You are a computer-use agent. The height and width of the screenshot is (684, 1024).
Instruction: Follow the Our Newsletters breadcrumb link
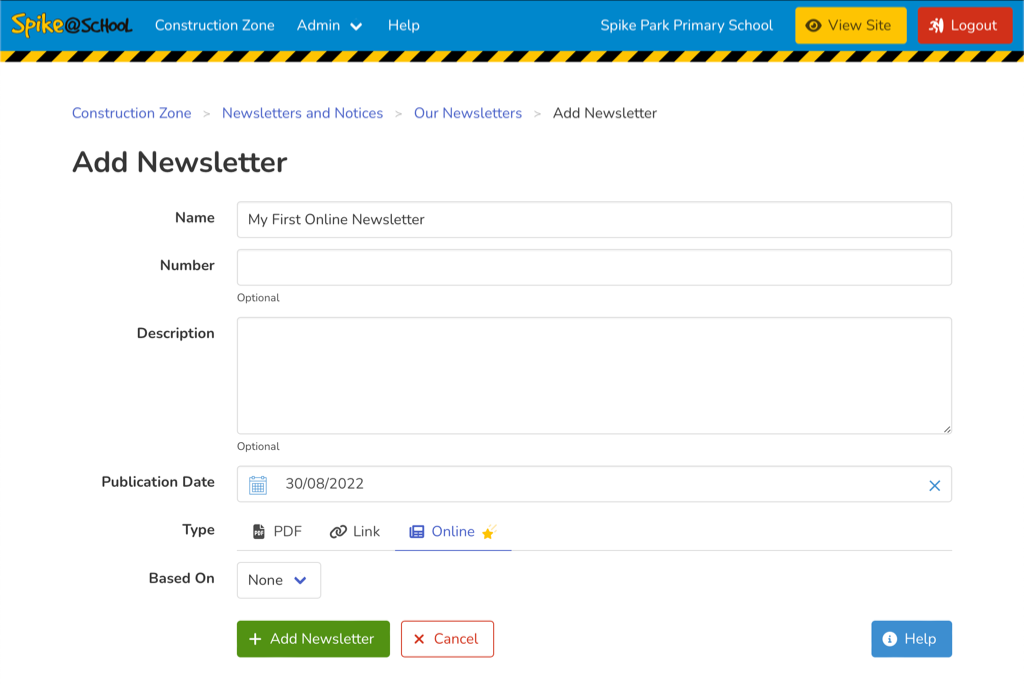coord(467,113)
